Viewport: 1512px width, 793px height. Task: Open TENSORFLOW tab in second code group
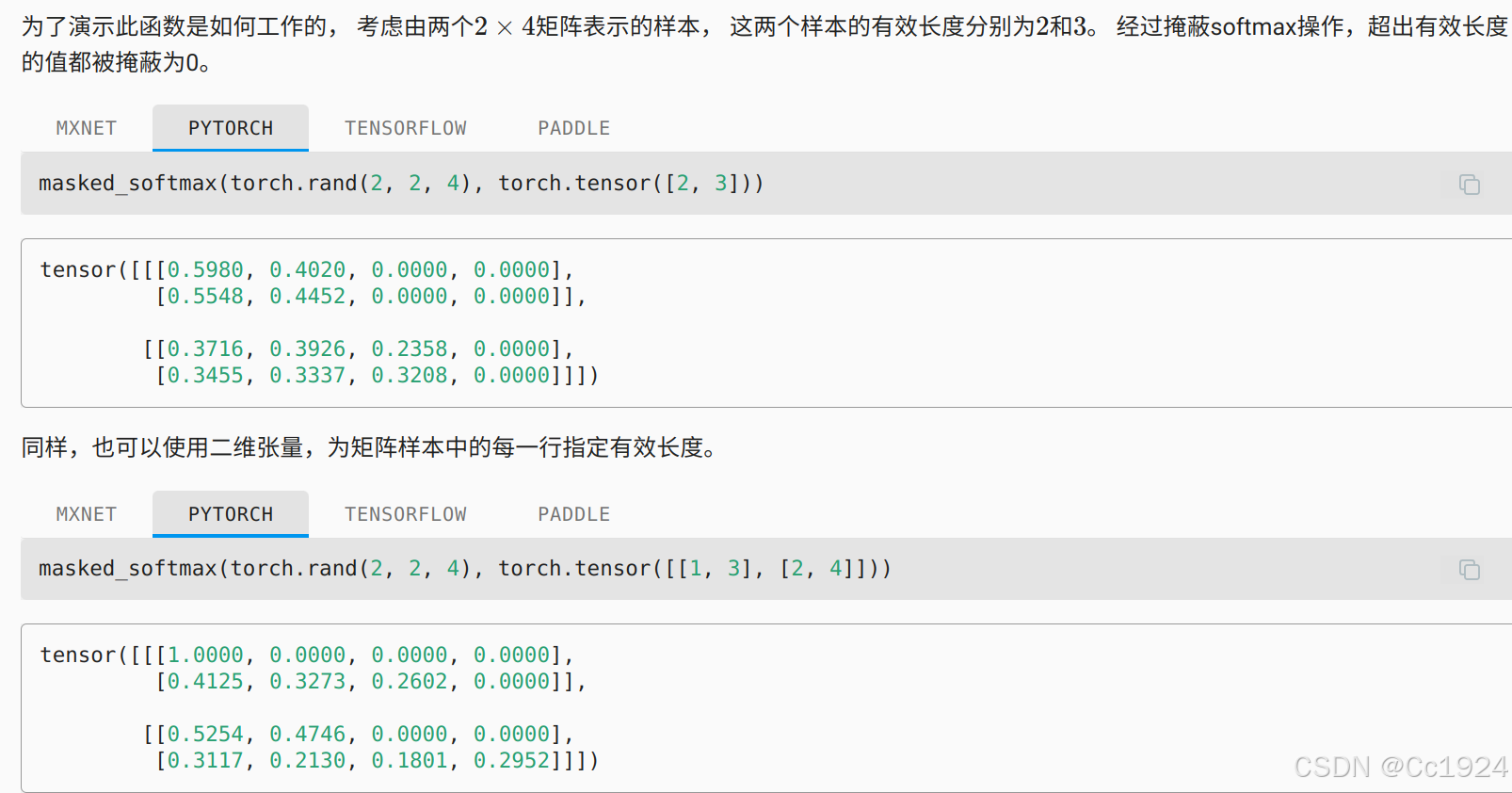(406, 514)
